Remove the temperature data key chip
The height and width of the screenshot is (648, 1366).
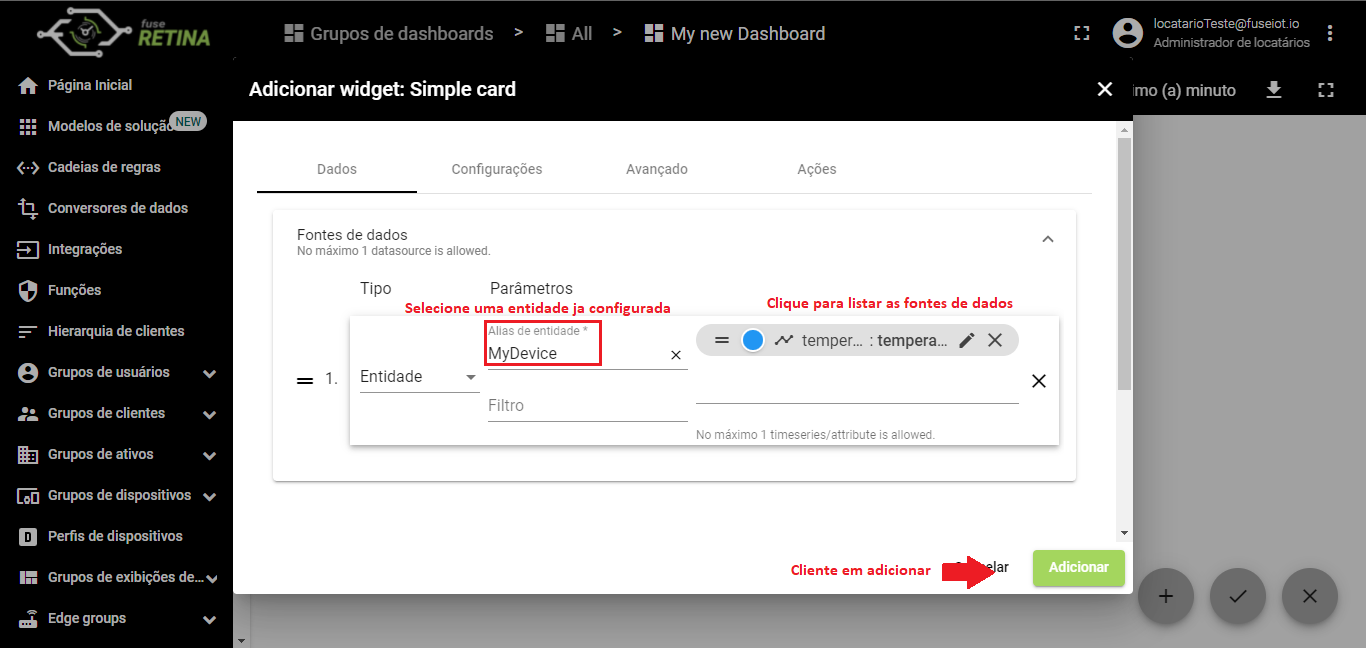[x=995, y=340]
